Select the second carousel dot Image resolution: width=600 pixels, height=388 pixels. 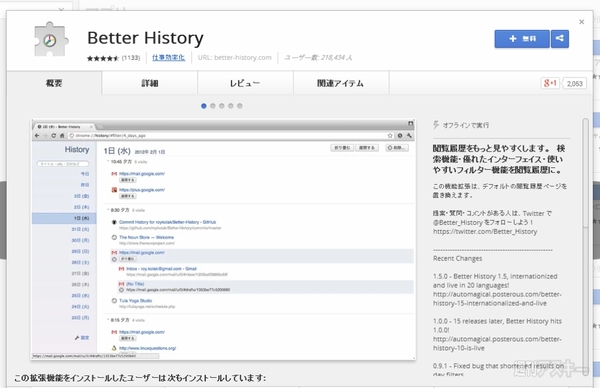tap(213, 106)
